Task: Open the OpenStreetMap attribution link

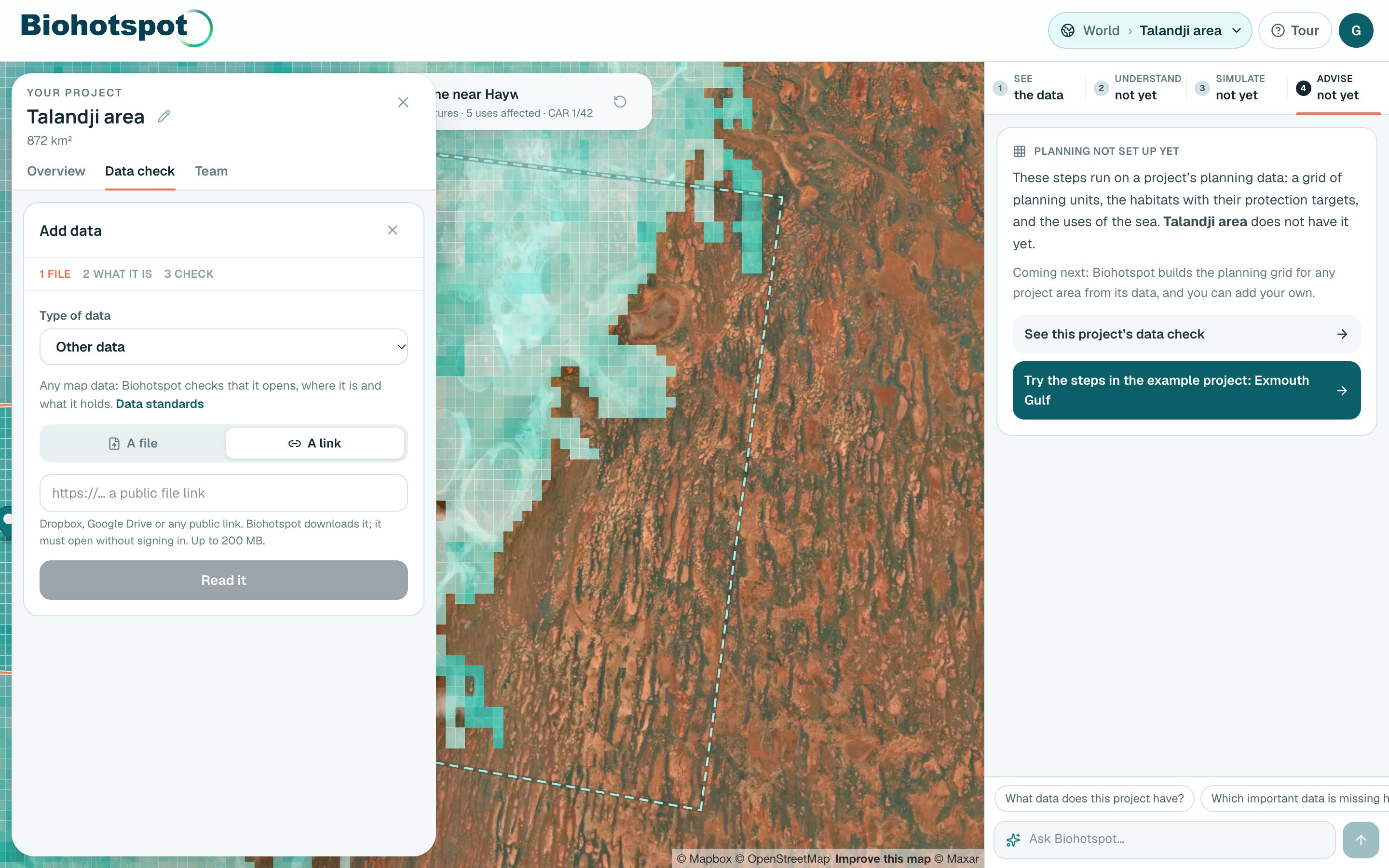Action: click(x=782, y=859)
